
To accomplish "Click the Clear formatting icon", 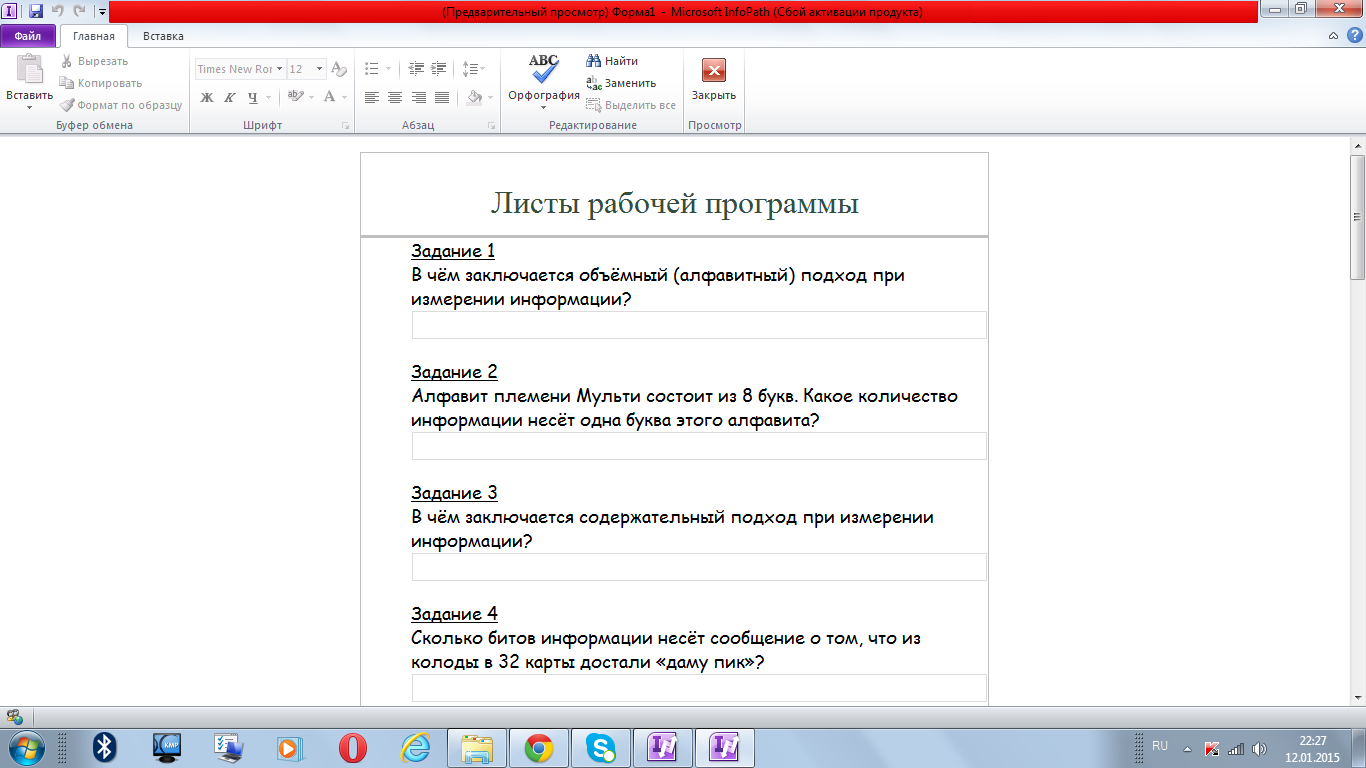I will click(338, 69).
